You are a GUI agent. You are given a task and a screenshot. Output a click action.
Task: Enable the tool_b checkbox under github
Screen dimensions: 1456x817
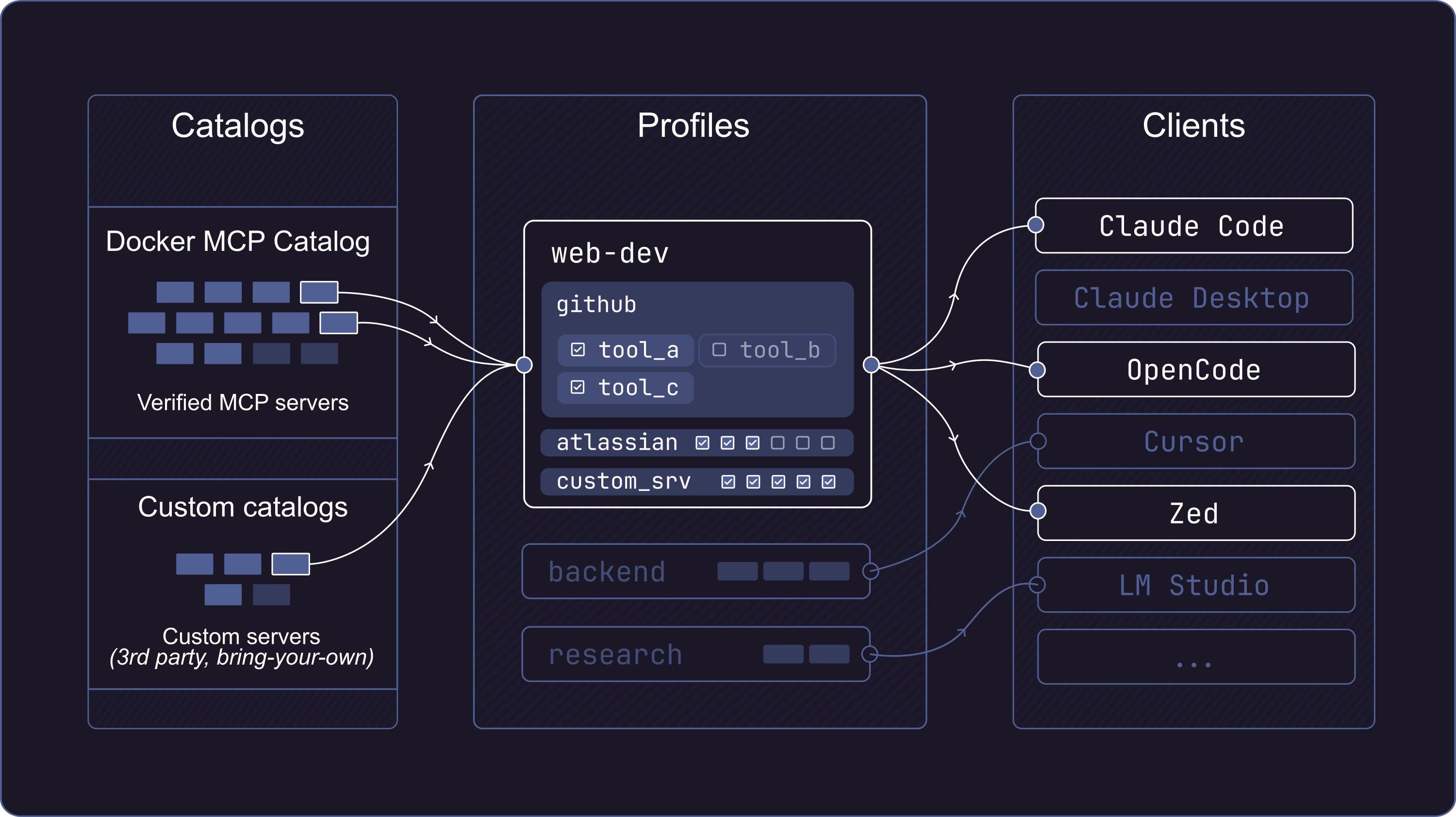click(719, 349)
